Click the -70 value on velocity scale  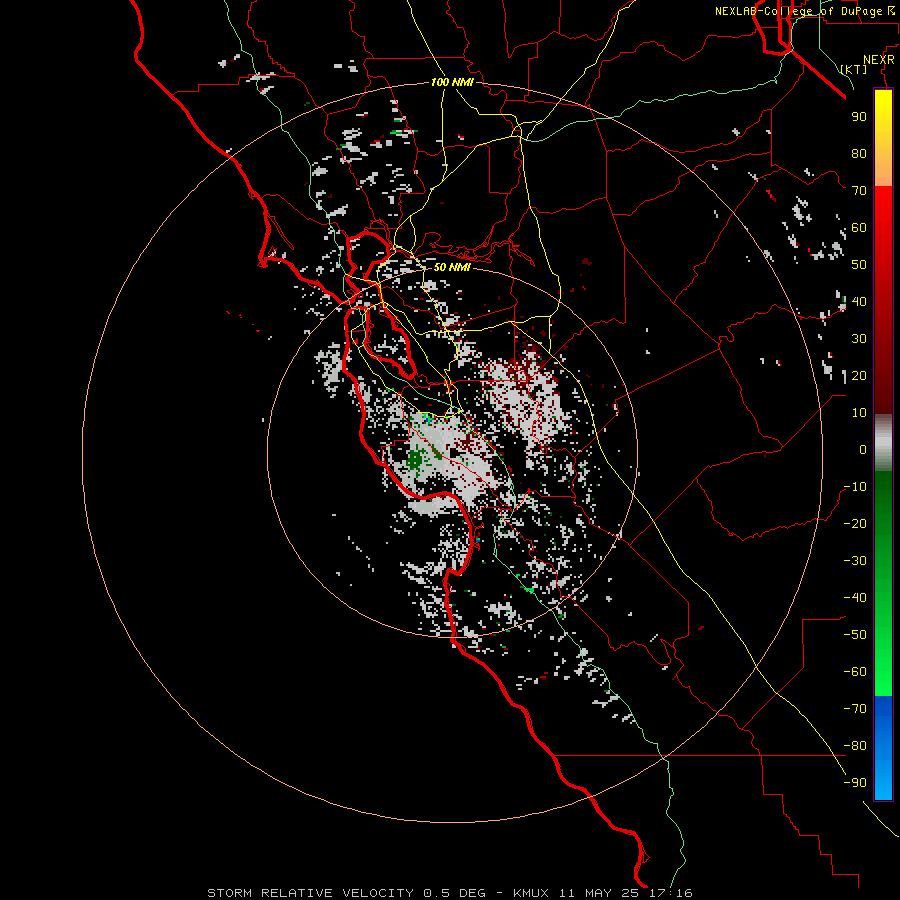pyautogui.click(x=855, y=708)
